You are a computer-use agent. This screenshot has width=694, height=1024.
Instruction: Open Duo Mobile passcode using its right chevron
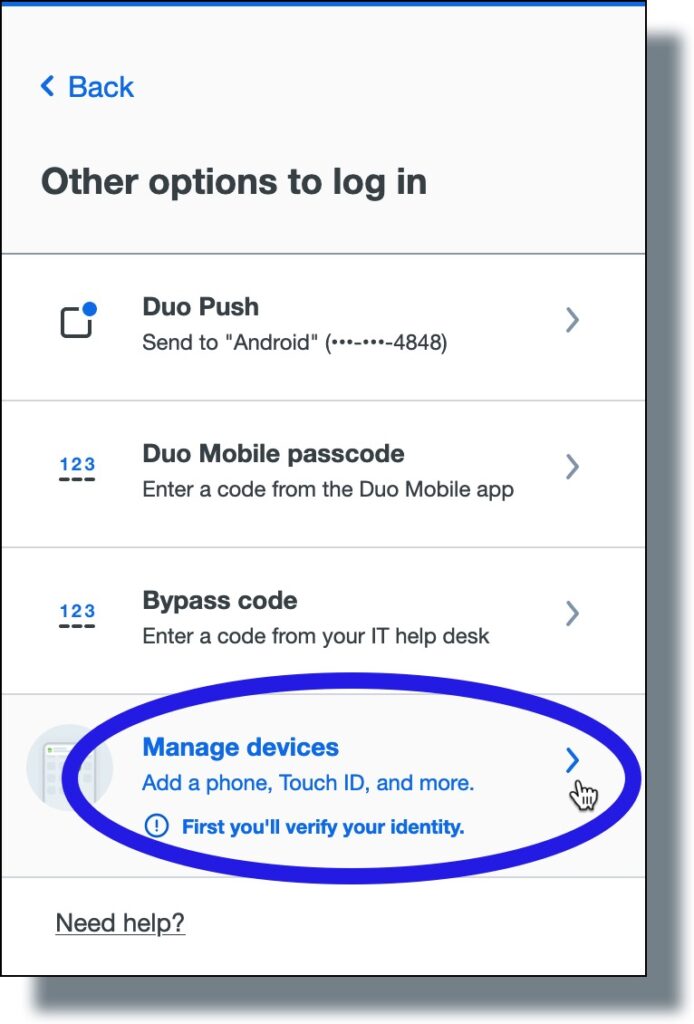tap(572, 466)
